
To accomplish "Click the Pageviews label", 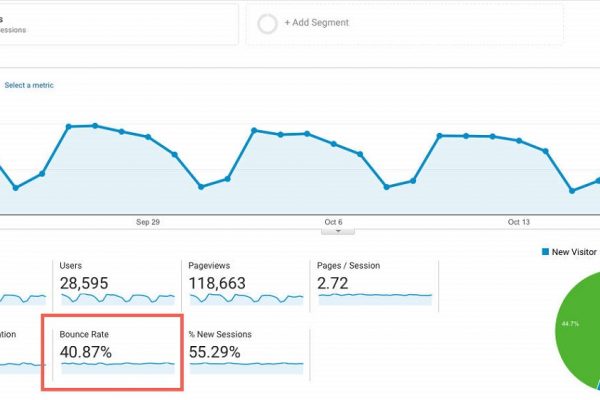I will pyautogui.click(x=209, y=266).
